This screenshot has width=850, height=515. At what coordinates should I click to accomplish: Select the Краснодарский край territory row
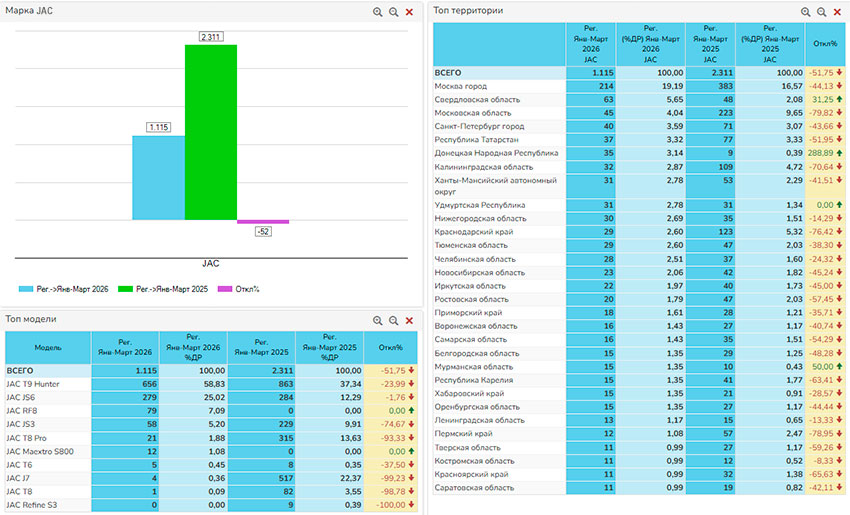pyautogui.click(x=639, y=231)
